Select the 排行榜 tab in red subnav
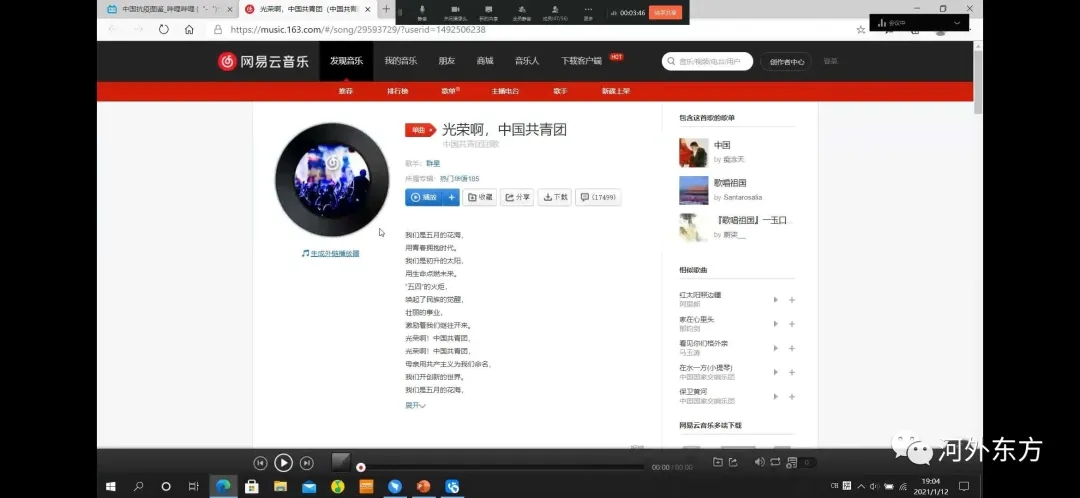The width and height of the screenshot is (1080, 498). coord(398,91)
